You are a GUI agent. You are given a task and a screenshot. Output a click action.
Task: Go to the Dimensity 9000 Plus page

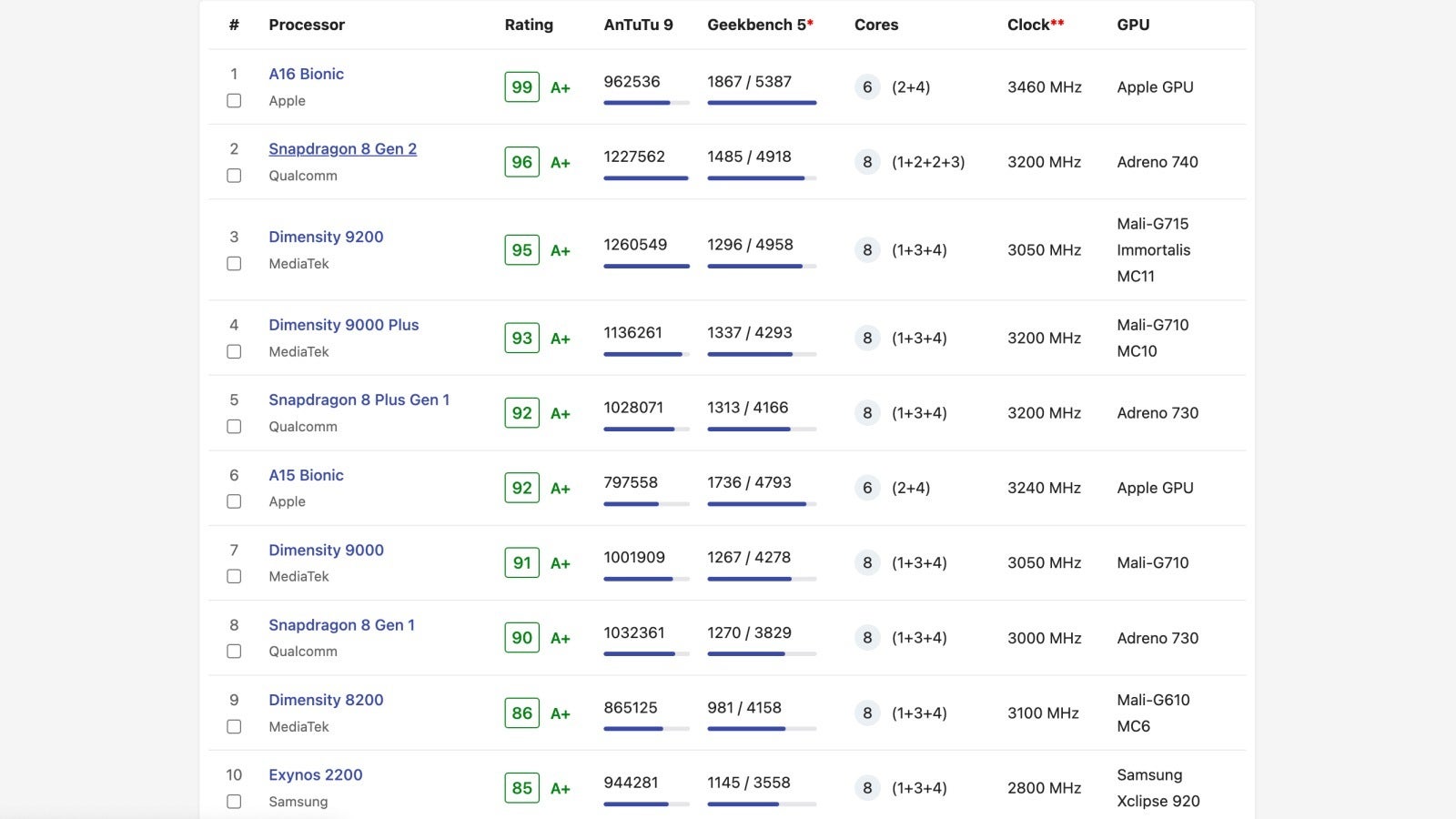343,325
